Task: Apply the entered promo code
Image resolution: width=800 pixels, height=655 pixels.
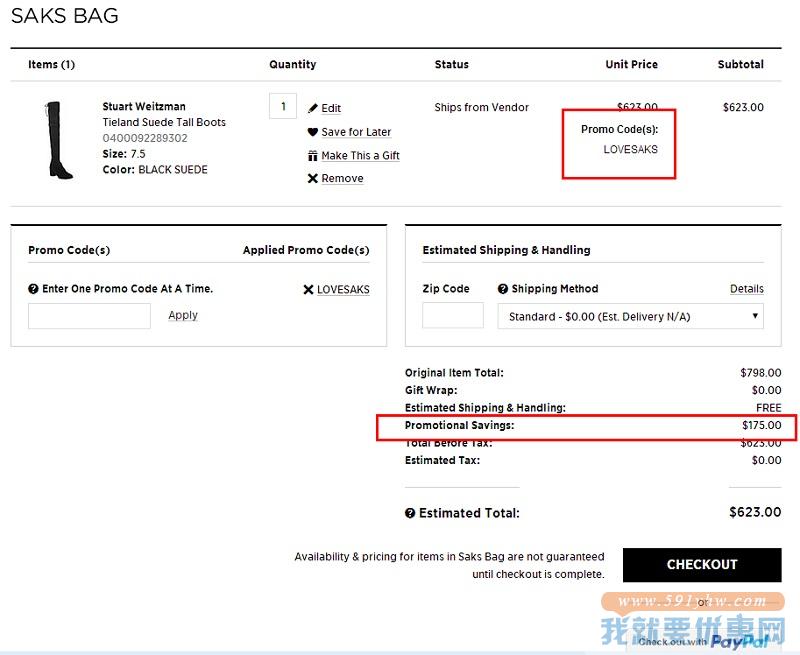Action: (183, 315)
